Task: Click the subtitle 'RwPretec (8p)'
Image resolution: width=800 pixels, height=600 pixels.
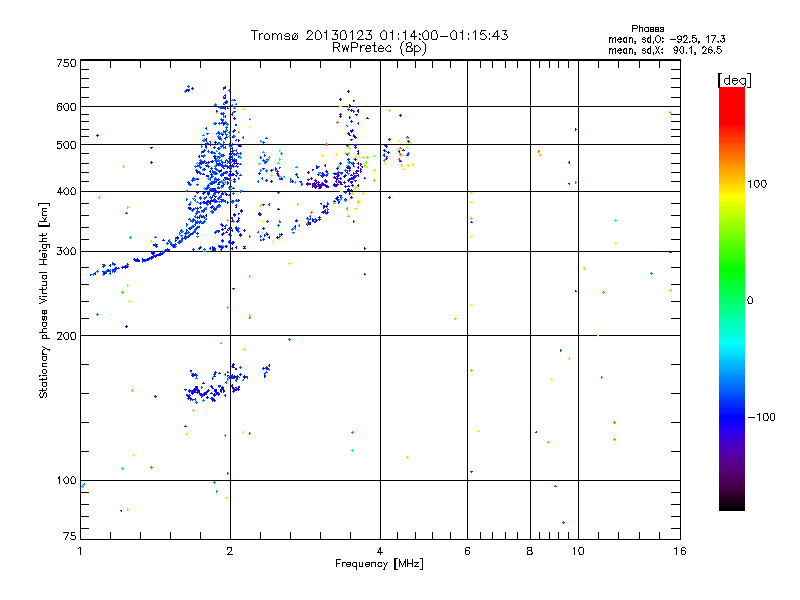Action: tap(379, 48)
